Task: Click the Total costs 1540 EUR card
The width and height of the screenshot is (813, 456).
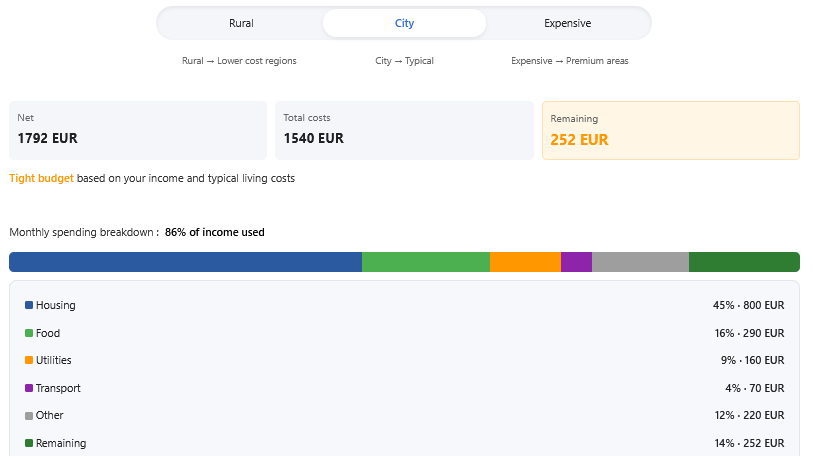Action: pyautogui.click(x=404, y=130)
